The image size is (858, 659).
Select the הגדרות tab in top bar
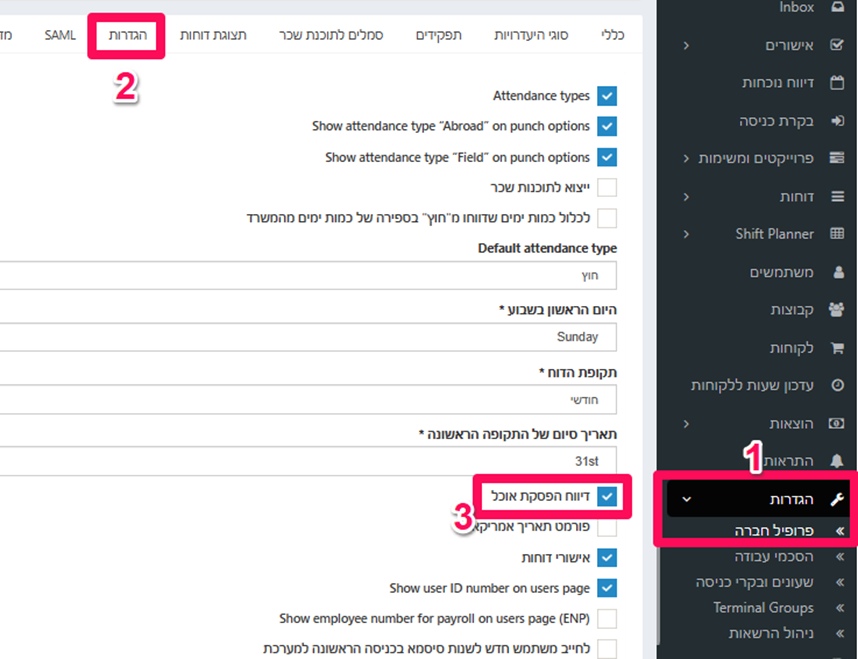click(127, 35)
